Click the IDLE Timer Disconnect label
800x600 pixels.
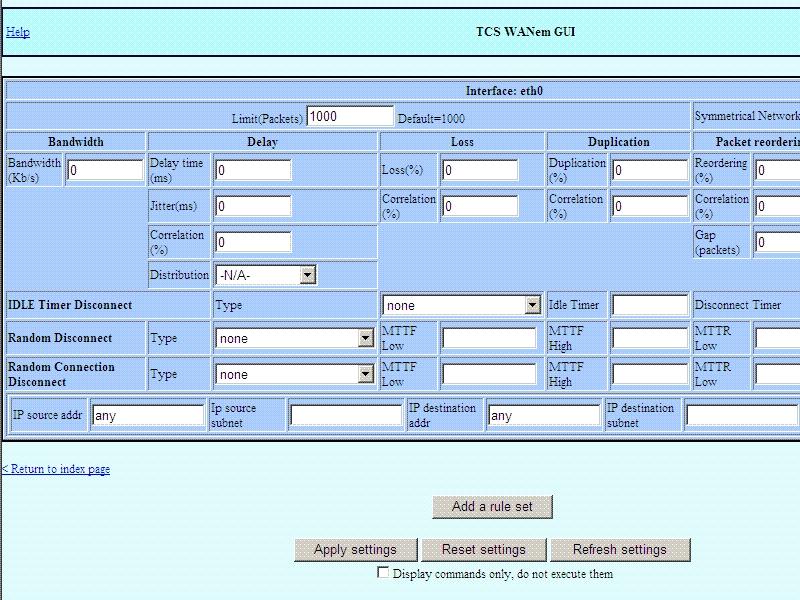pos(70,305)
